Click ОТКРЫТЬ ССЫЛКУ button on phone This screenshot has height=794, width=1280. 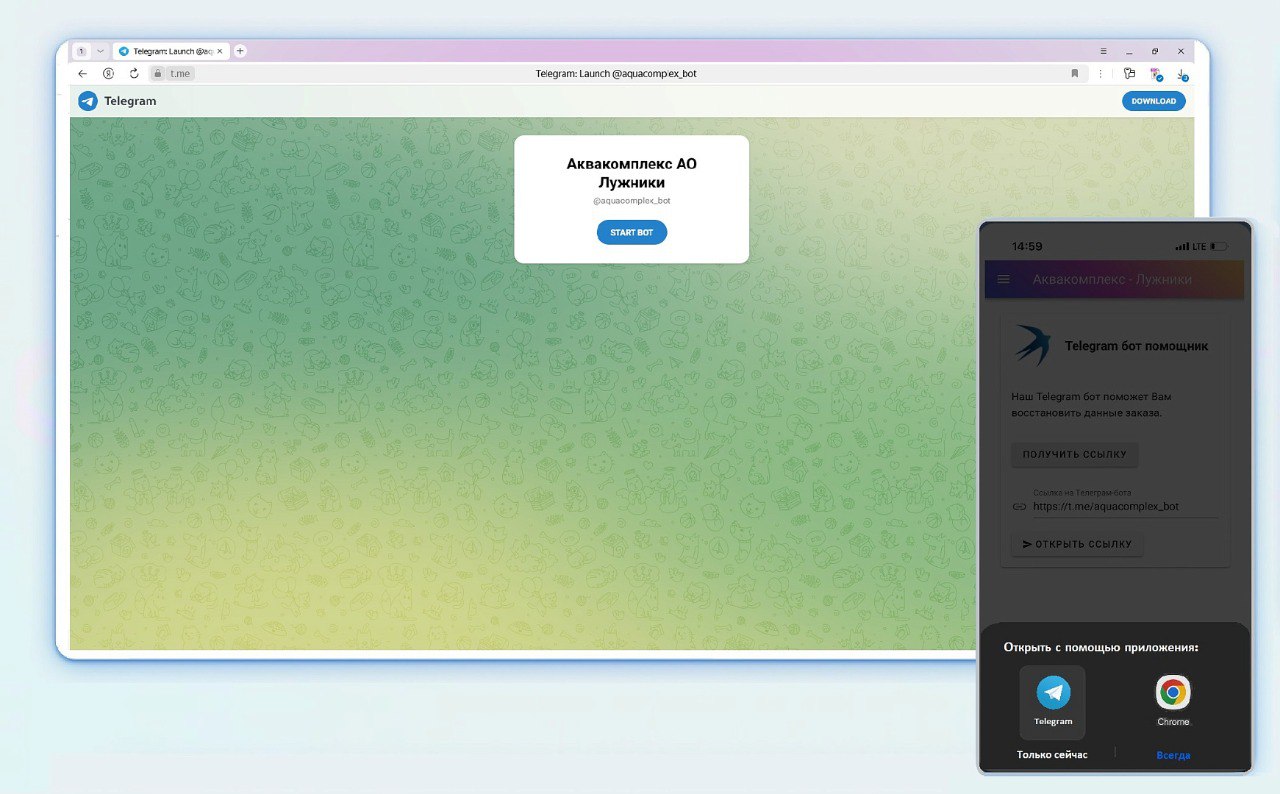1077,544
